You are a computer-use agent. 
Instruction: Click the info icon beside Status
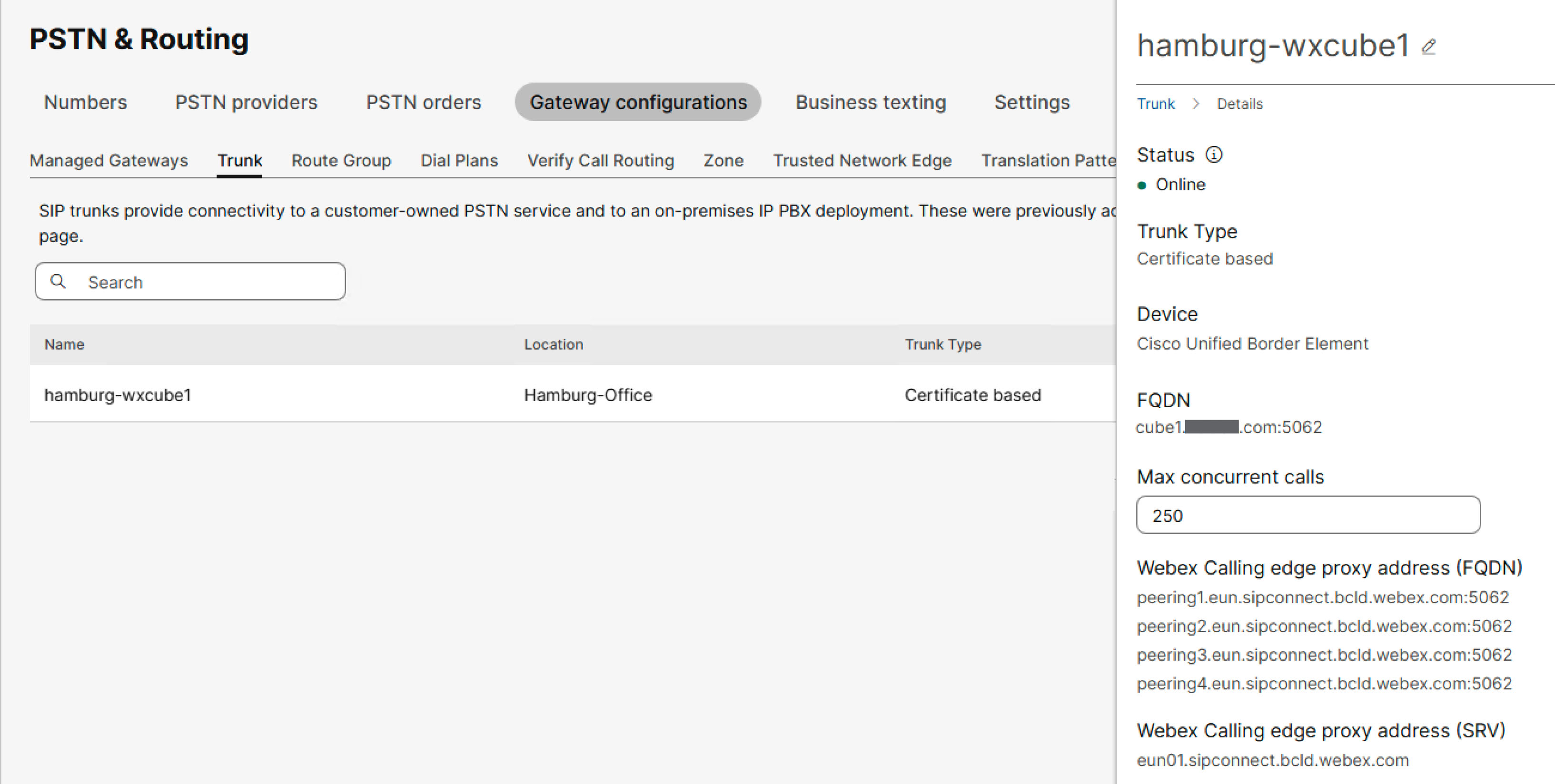1214,155
